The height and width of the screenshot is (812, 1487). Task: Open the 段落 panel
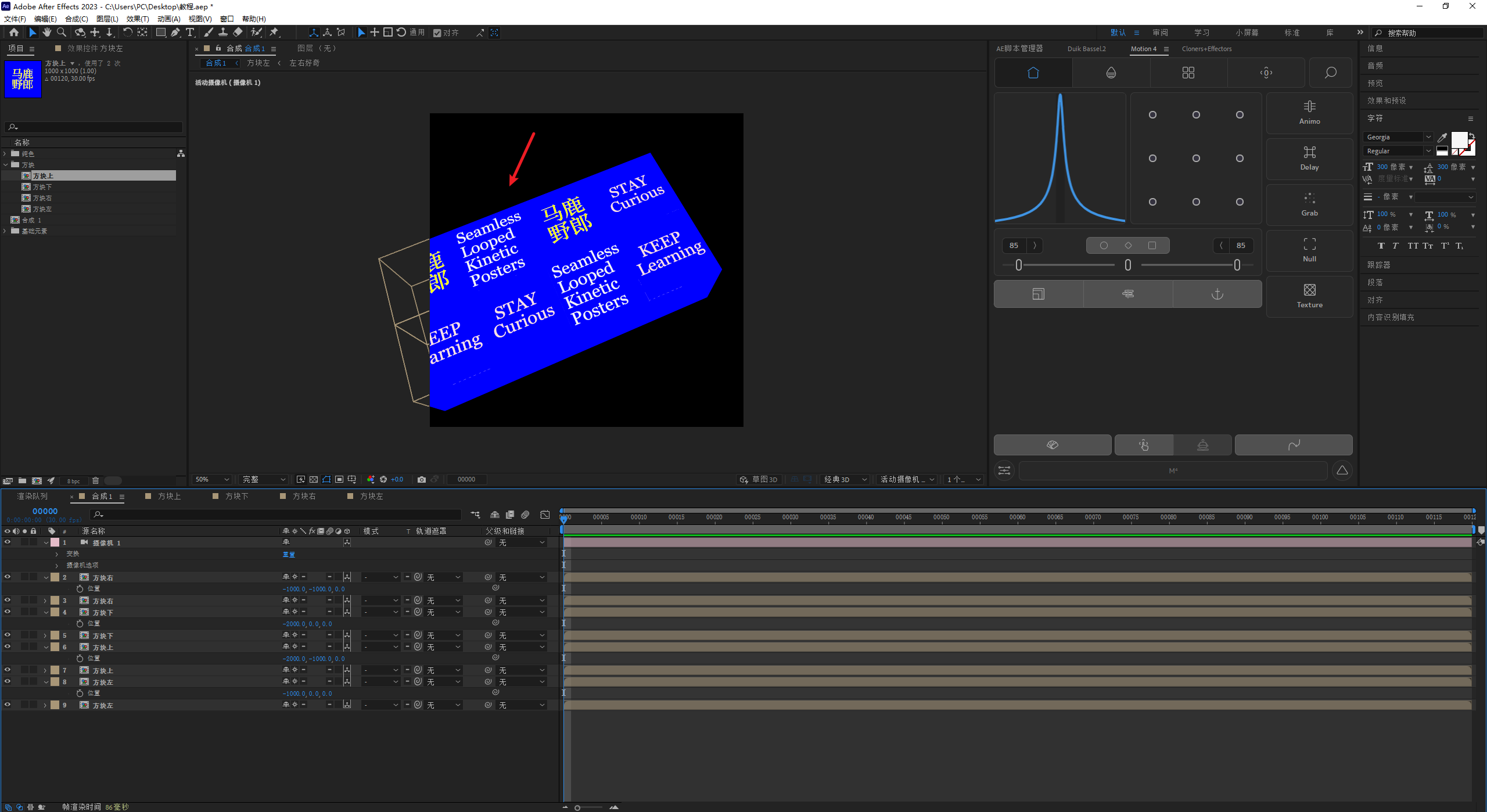coord(1375,282)
